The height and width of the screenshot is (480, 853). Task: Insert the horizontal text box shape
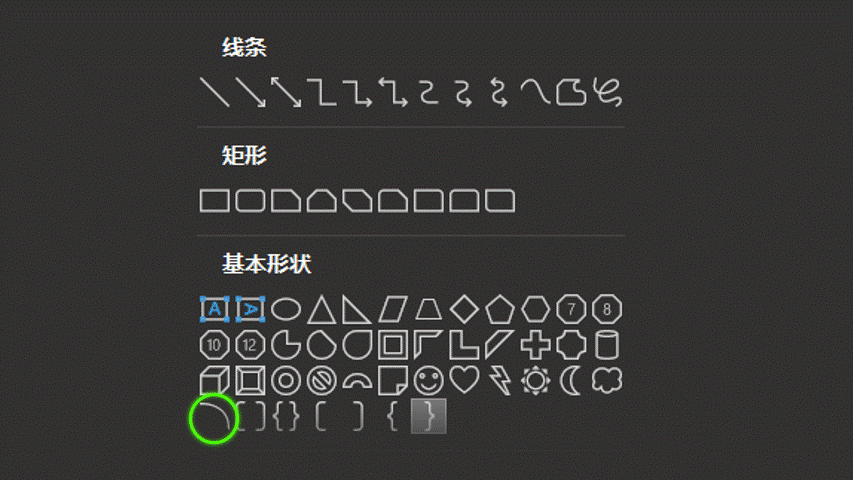point(215,309)
